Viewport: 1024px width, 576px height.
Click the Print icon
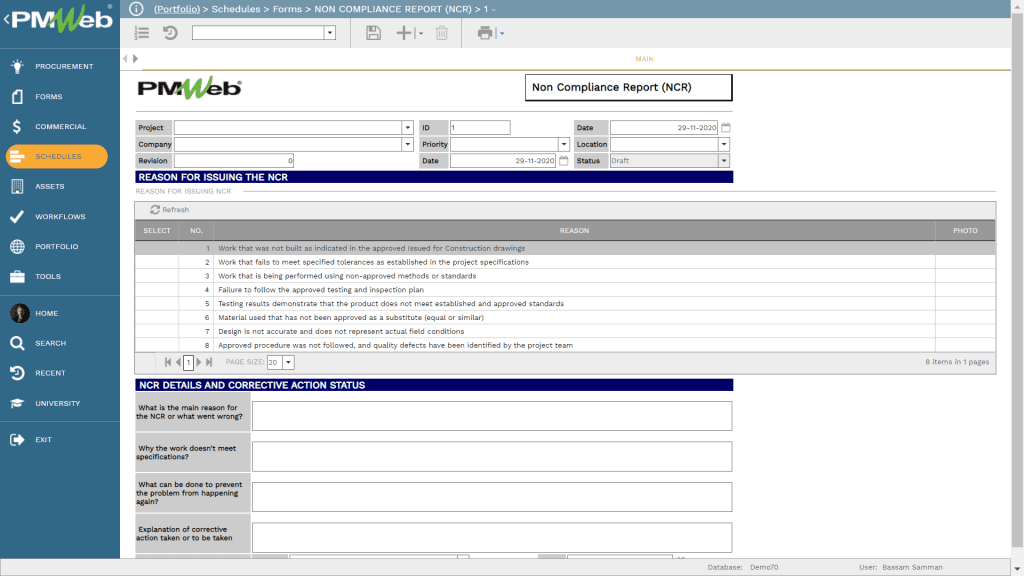click(x=485, y=33)
